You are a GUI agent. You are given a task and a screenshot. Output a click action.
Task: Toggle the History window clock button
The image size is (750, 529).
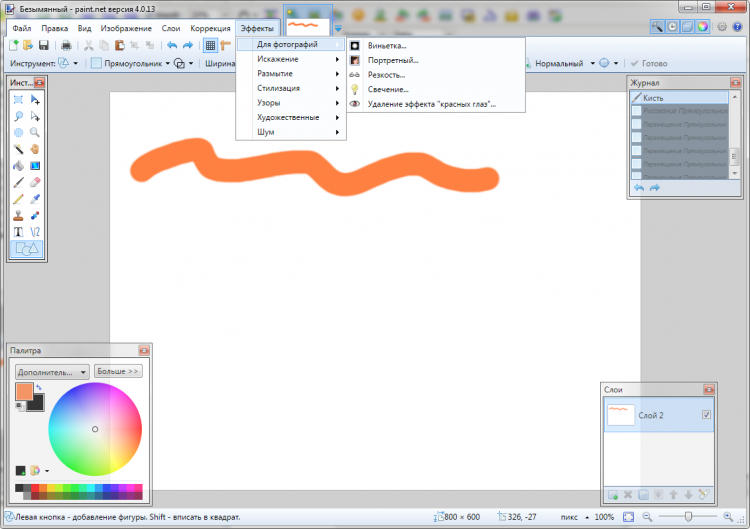(673, 27)
